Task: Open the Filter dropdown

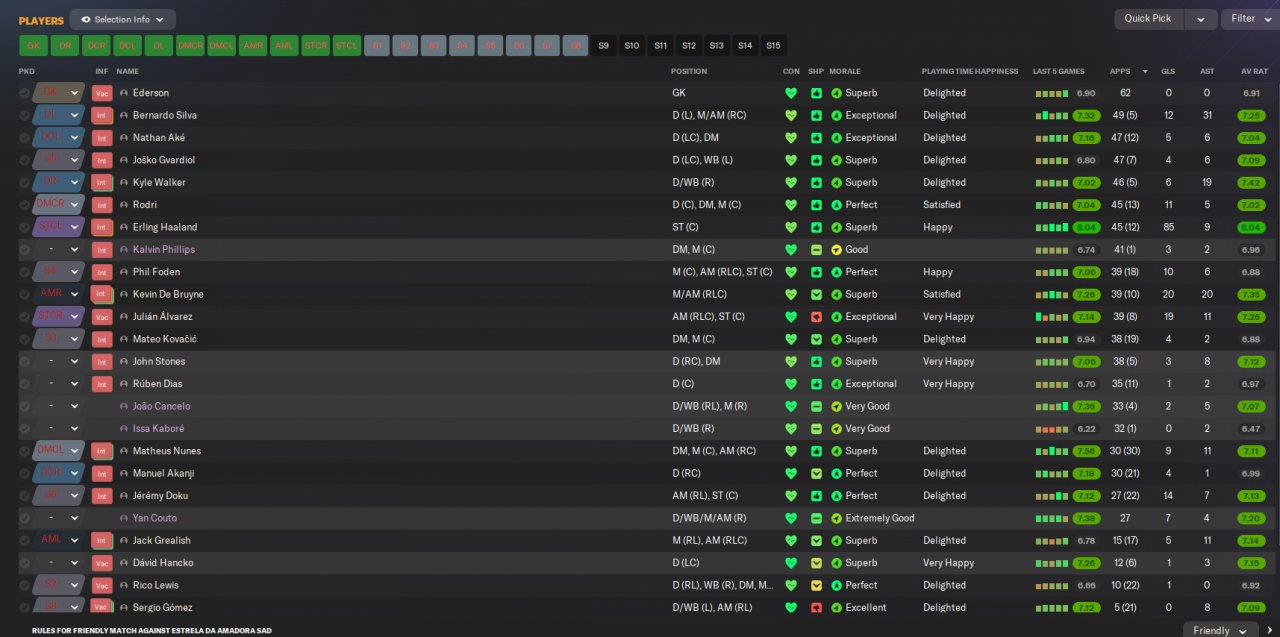Action: pos(1249,19)
